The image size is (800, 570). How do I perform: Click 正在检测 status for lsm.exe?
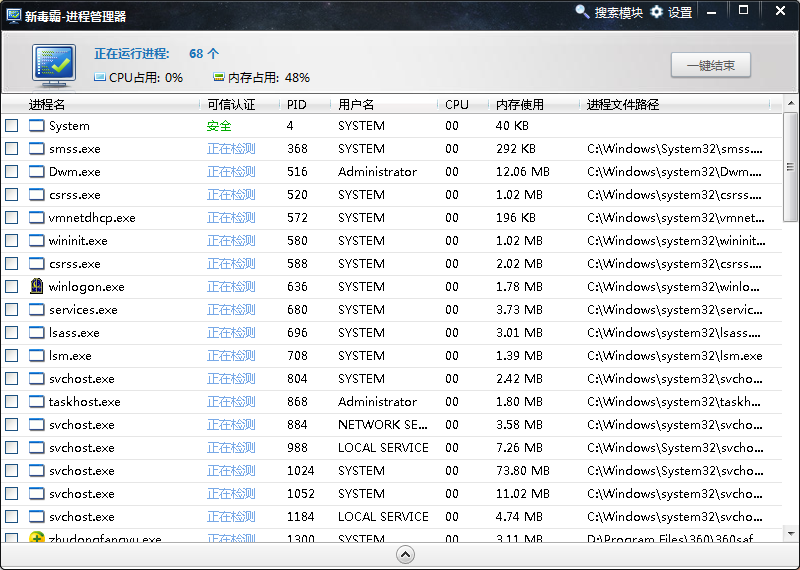click(x=231, y=356)
